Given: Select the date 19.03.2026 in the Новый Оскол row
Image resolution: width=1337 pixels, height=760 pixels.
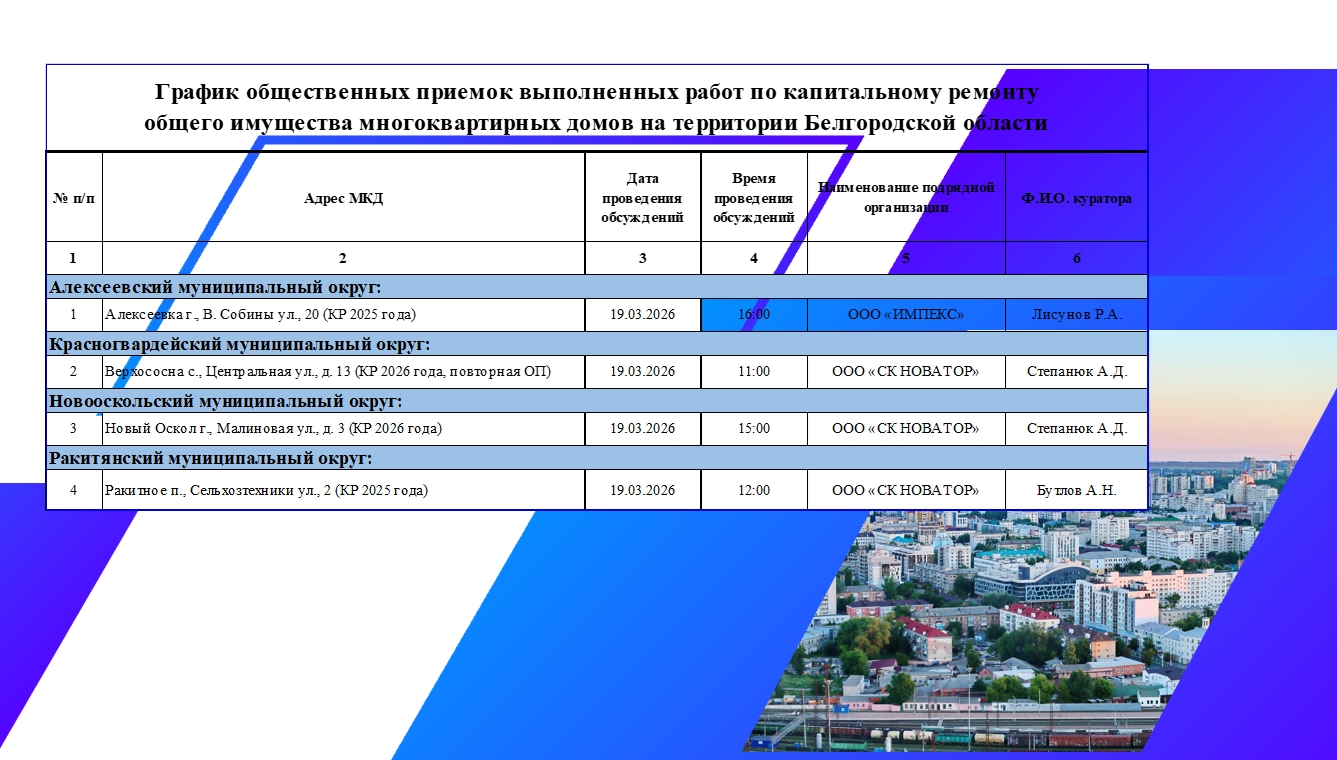Looking at the screenshot, I should 643,428.
